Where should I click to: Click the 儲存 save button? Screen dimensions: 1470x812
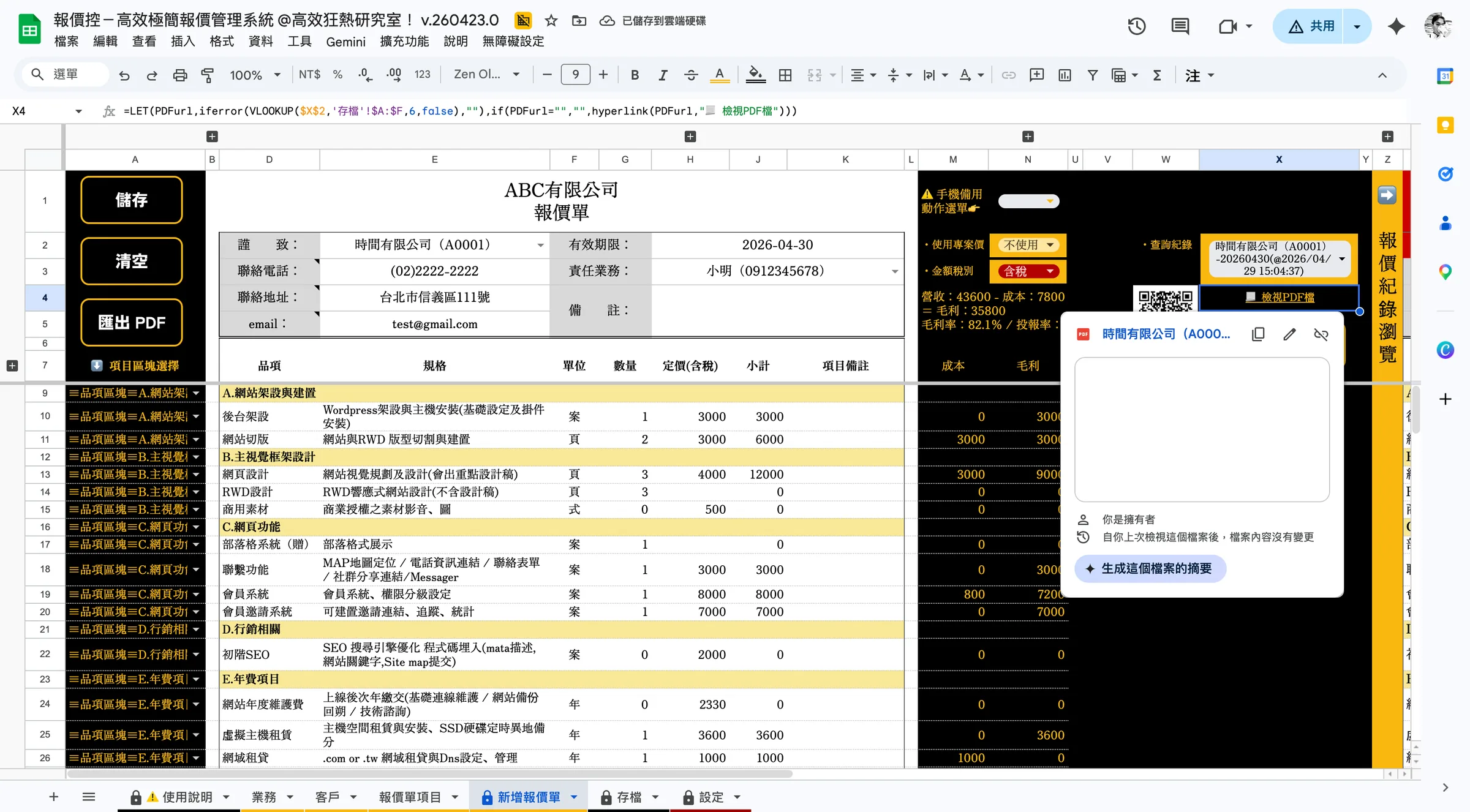pos(131,200)
